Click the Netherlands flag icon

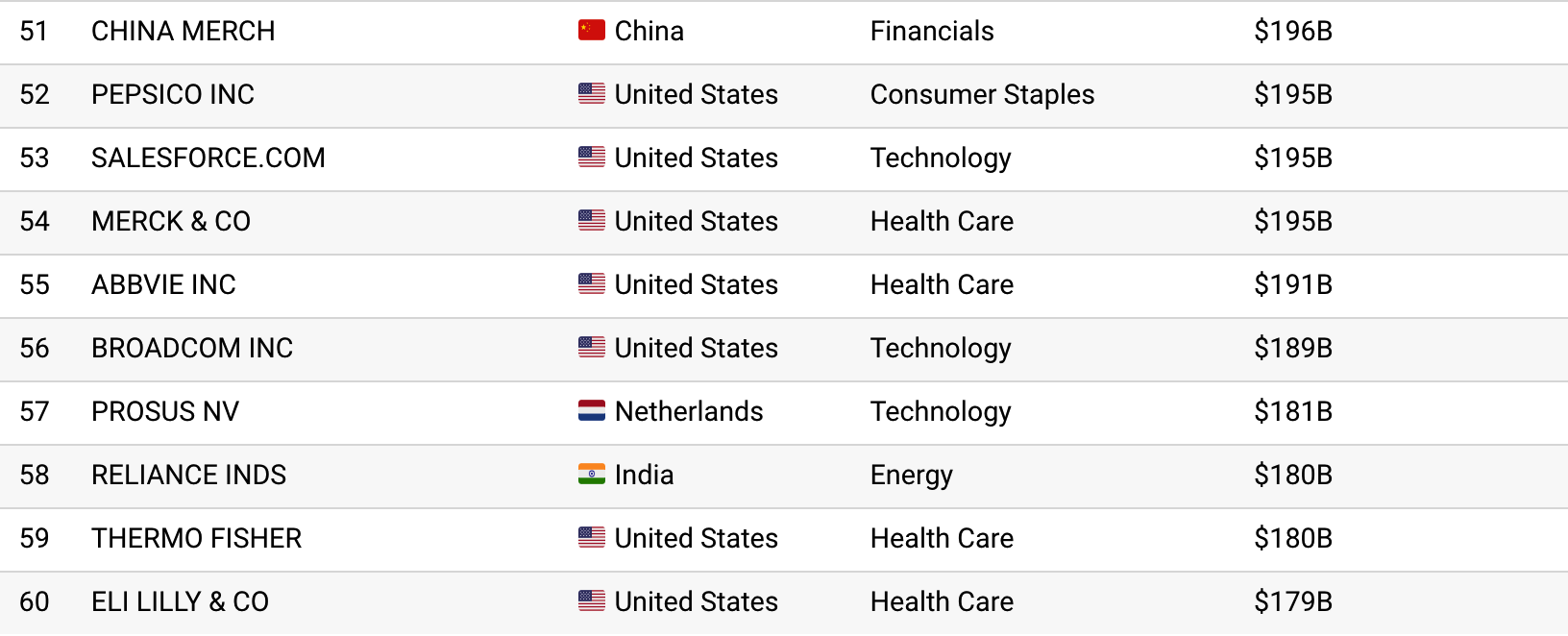click(591, 411)
